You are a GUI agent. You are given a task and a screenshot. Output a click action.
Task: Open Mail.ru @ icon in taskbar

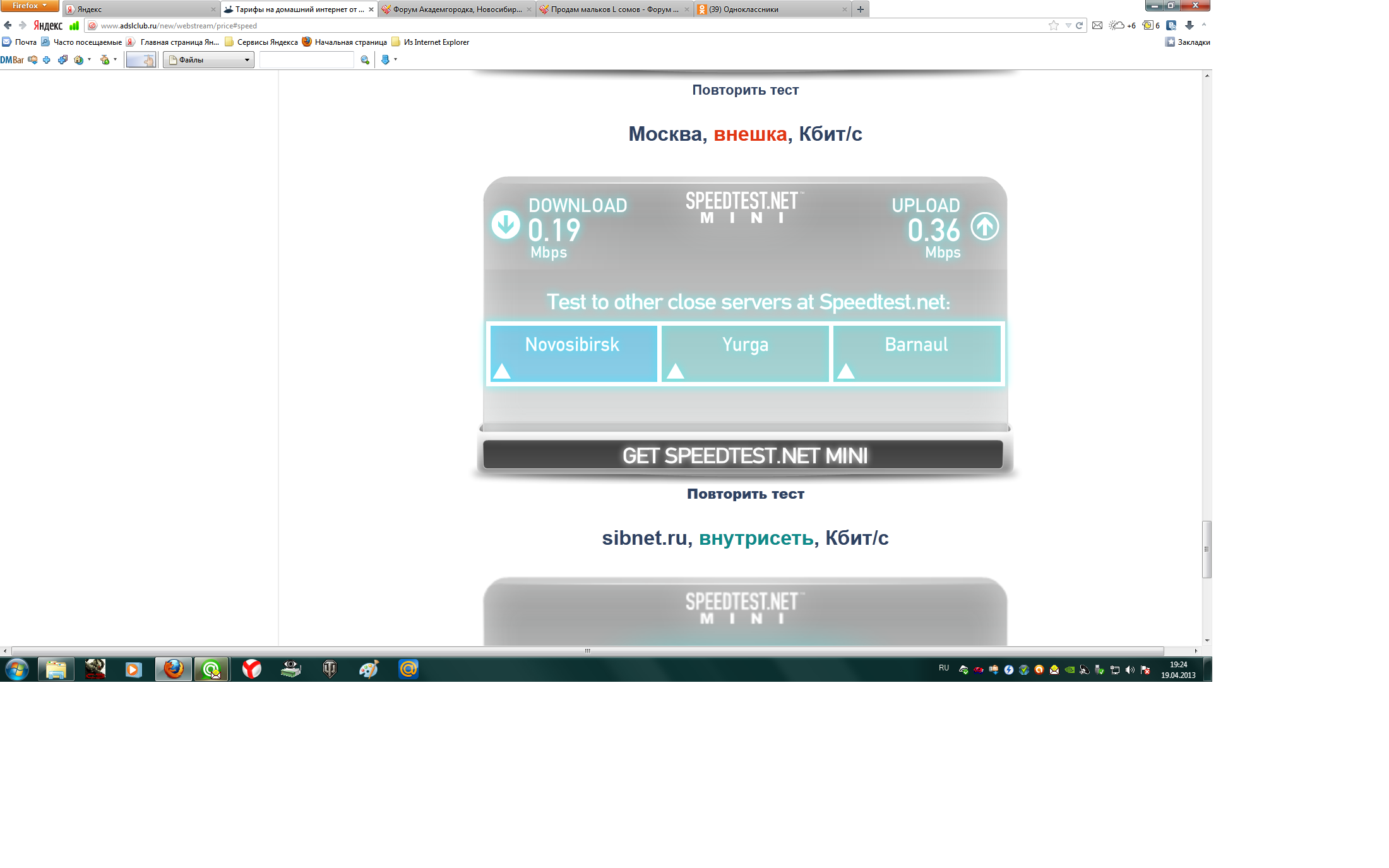click(408, 669)
